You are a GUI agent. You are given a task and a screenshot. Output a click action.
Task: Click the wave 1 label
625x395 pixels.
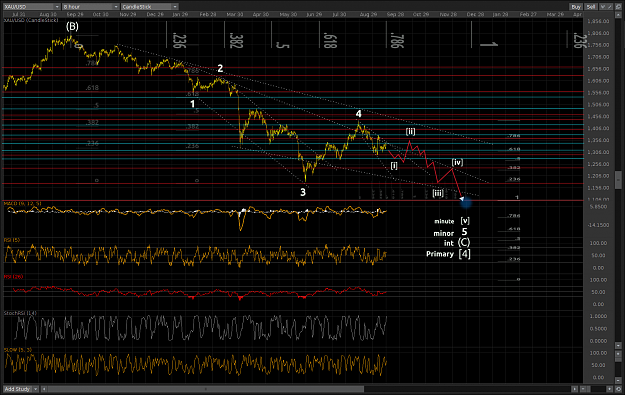[193, 104]
